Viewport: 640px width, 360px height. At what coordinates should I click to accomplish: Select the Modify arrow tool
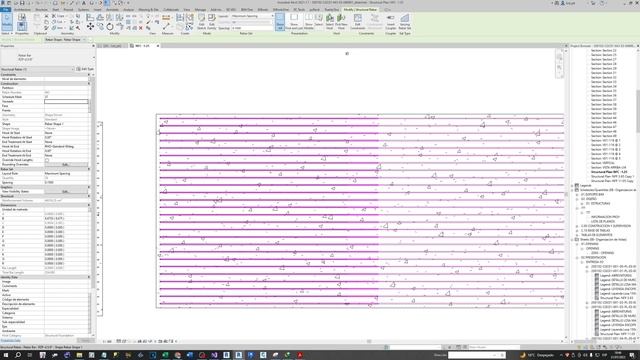[7, 22]
